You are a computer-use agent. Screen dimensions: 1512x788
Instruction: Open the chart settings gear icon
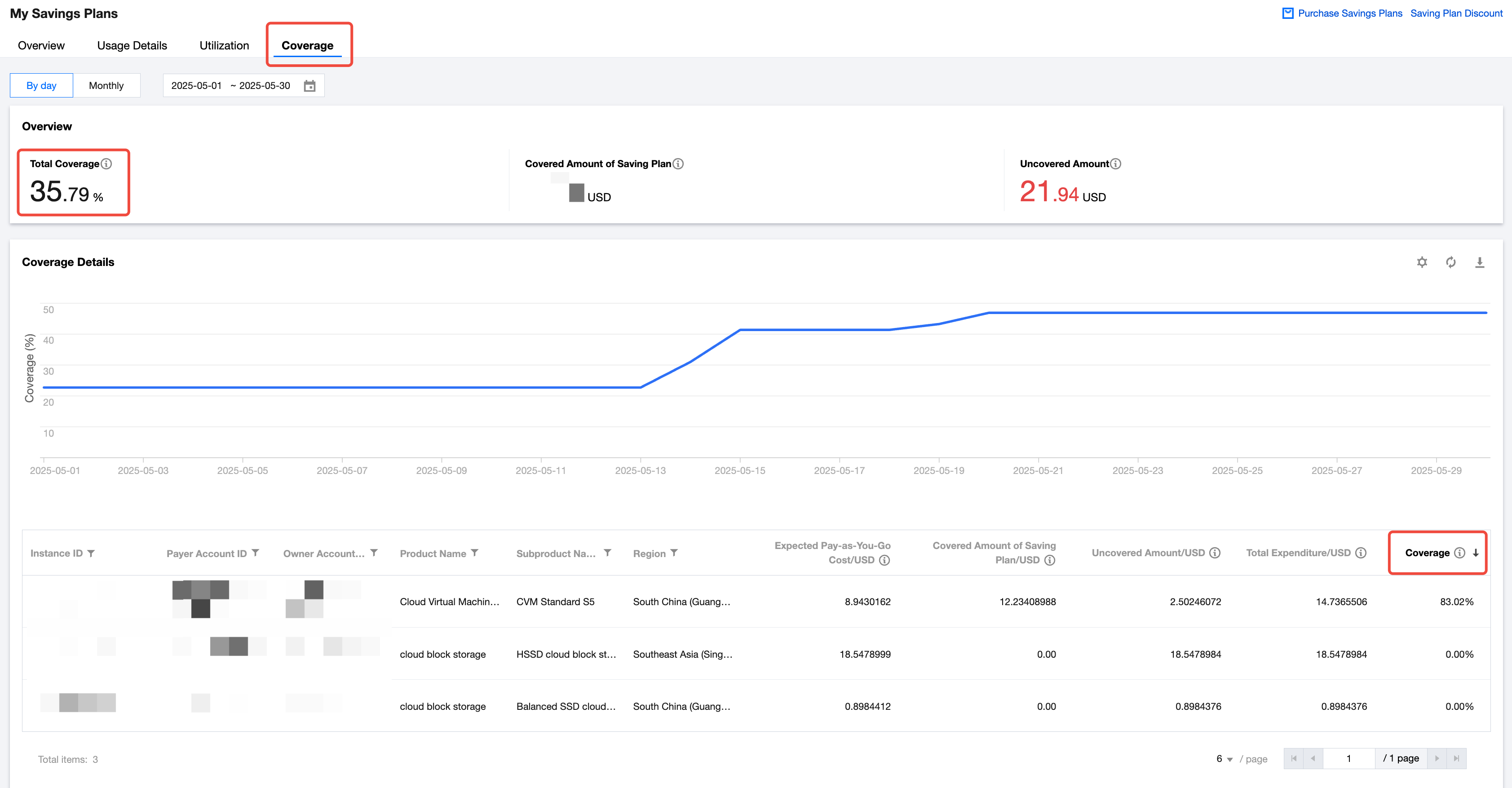[x=1422, y=262]
